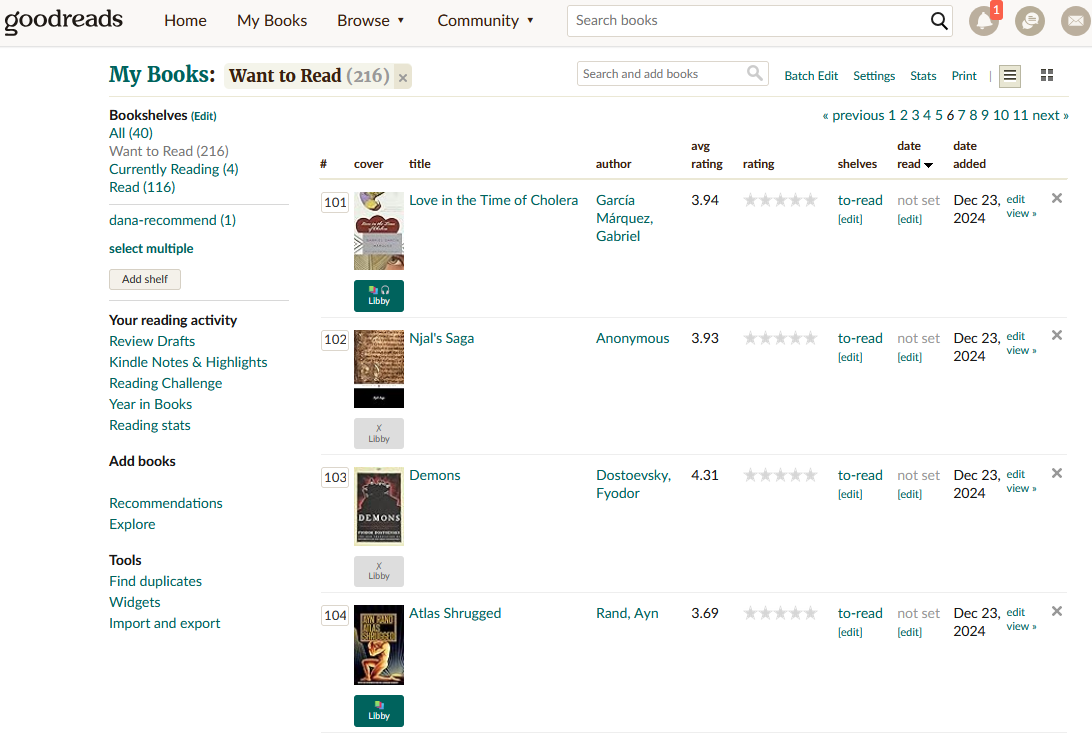
Task: Expand the Community dropdown menu
Action: pos(485,21)
